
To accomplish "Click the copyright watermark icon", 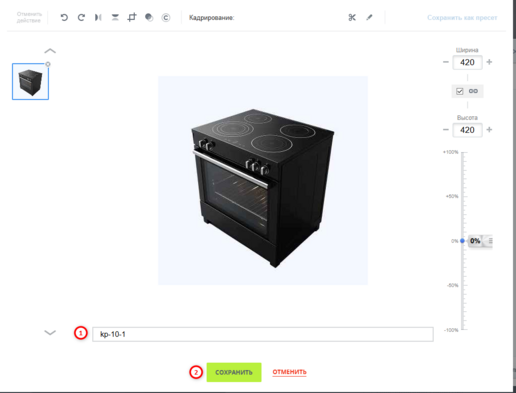I will tap(166, 17).
